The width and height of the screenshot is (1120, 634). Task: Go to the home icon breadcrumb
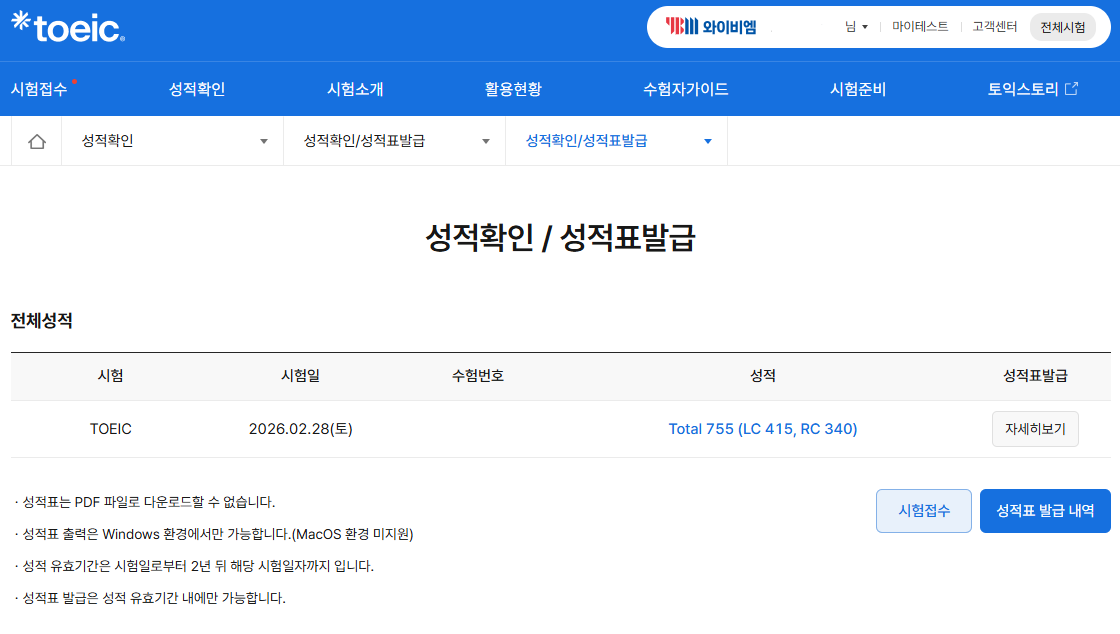pyautogui.click(x=37, y=141)
